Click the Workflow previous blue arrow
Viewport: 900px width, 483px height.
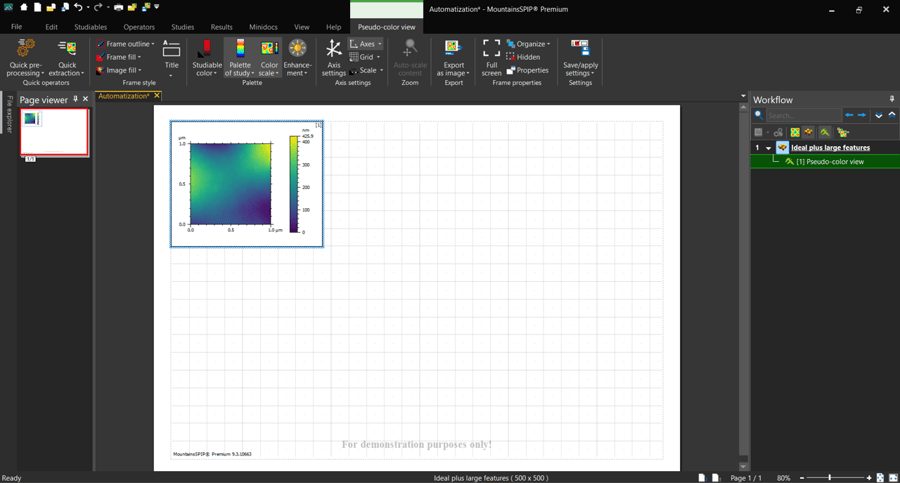tap(849, 115)
